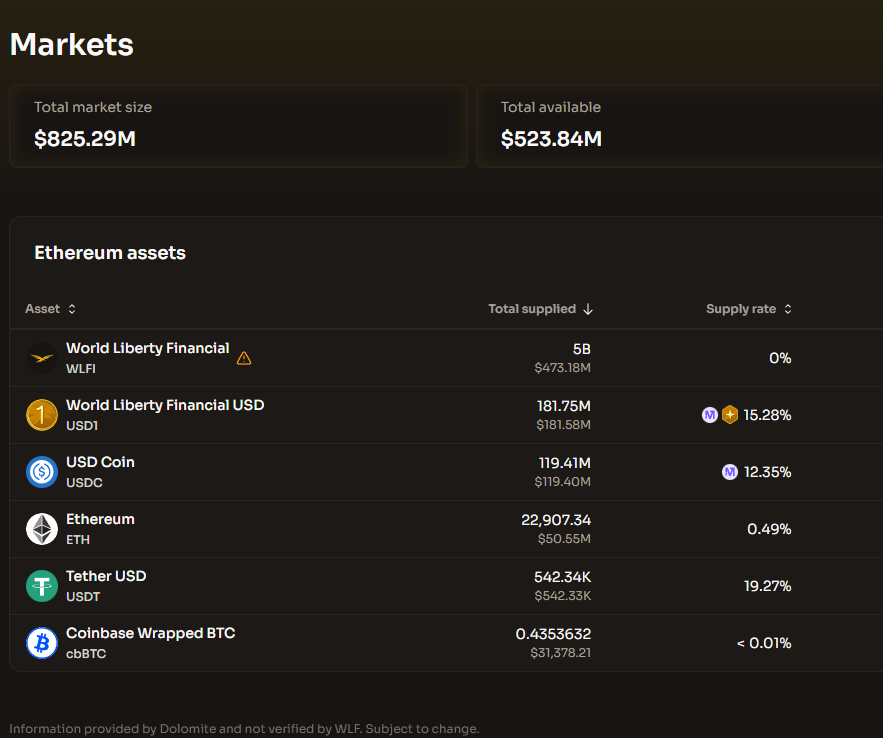Sort the table by Asset column
This screenshot has height=738, width=883.
[x=50, y=308]
